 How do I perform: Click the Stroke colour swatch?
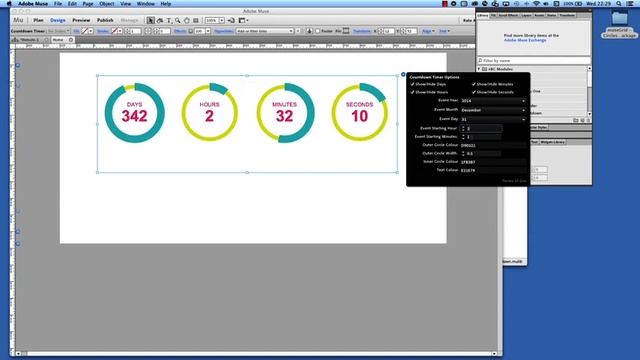pyautogui.click(x=114, y=31)
